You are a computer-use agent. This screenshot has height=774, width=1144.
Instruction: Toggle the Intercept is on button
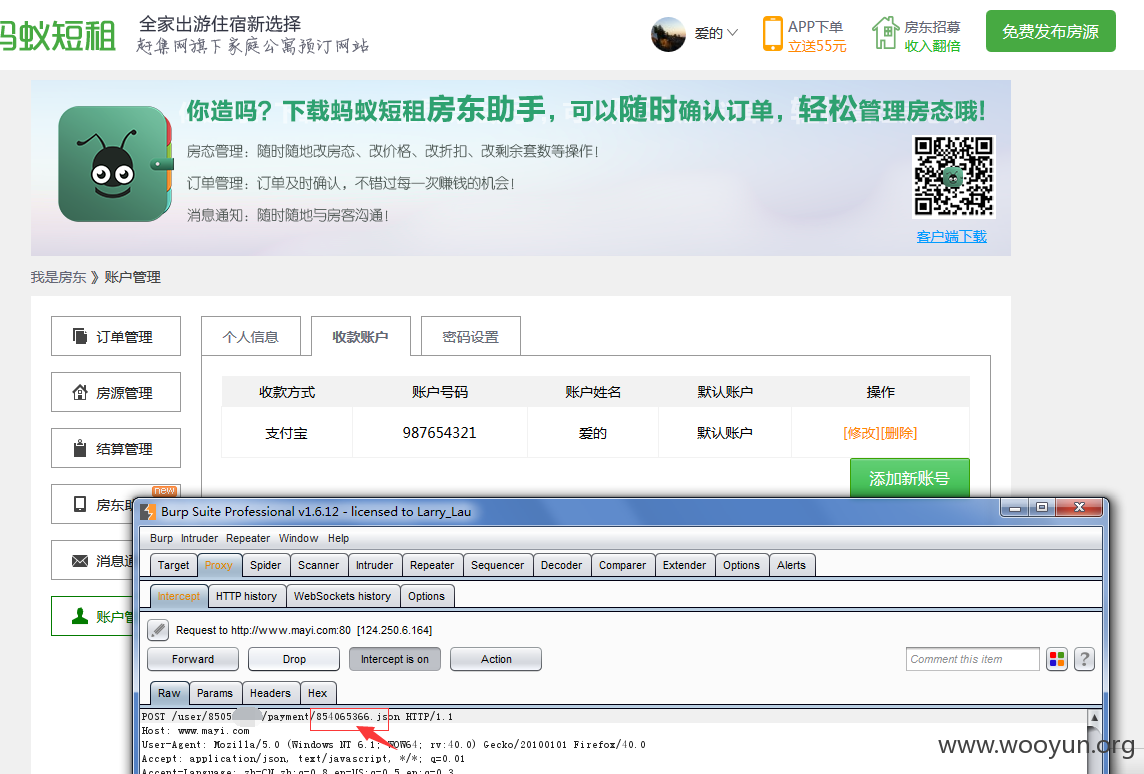(395, 659)
